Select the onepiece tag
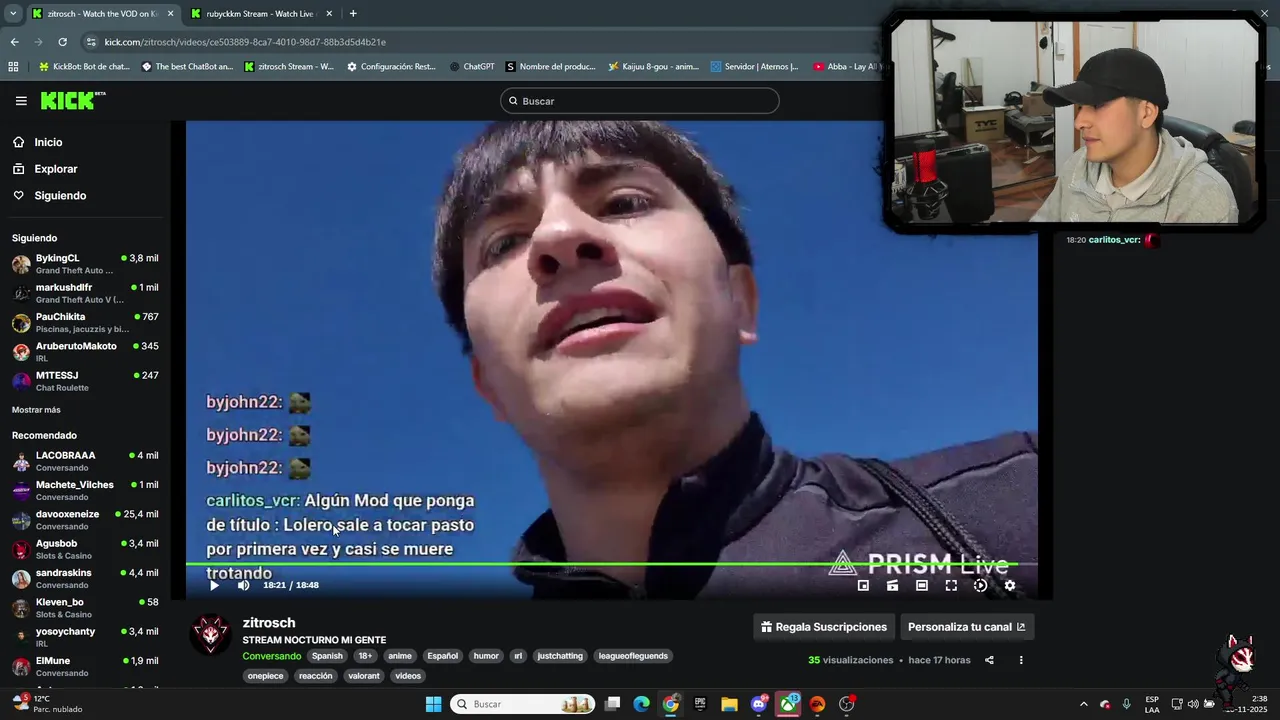The image size is (1280, 720). [266, 676]
